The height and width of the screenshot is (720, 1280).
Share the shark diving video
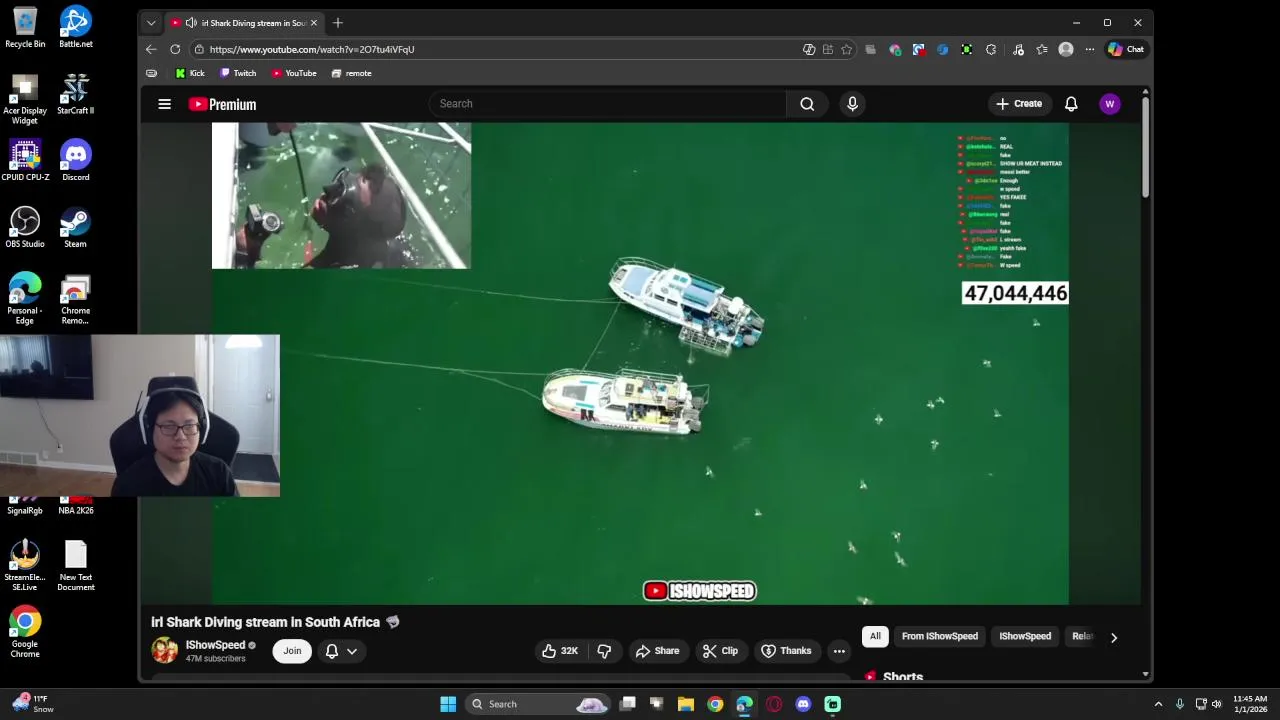(657, 651)
